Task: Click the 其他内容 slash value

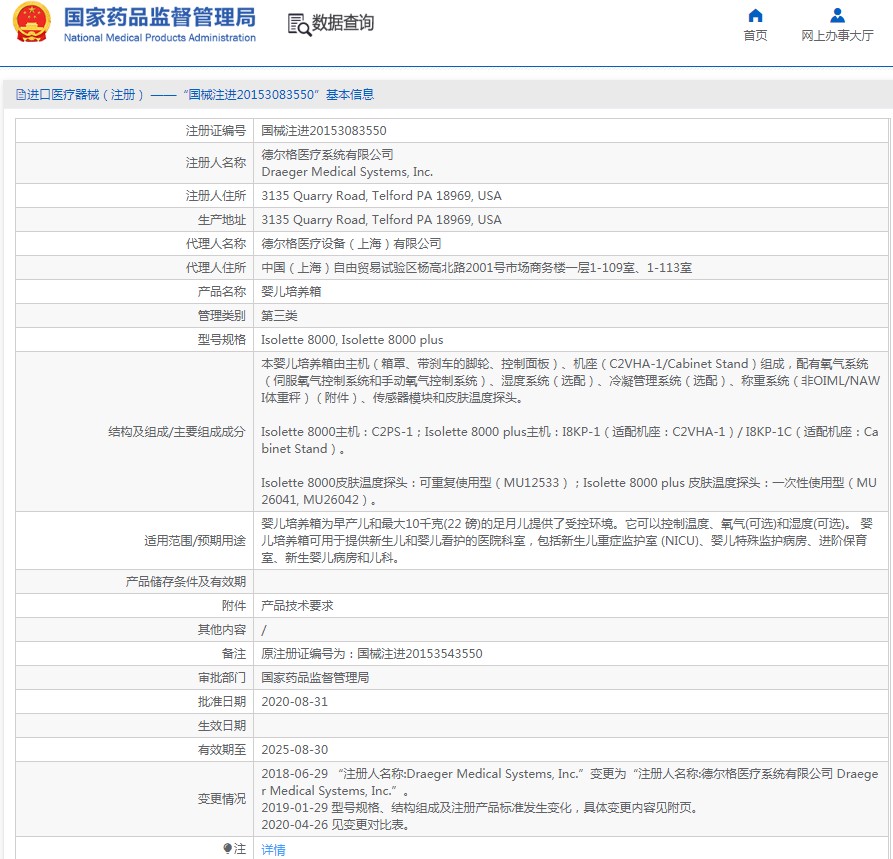Action: pos(264,629)
